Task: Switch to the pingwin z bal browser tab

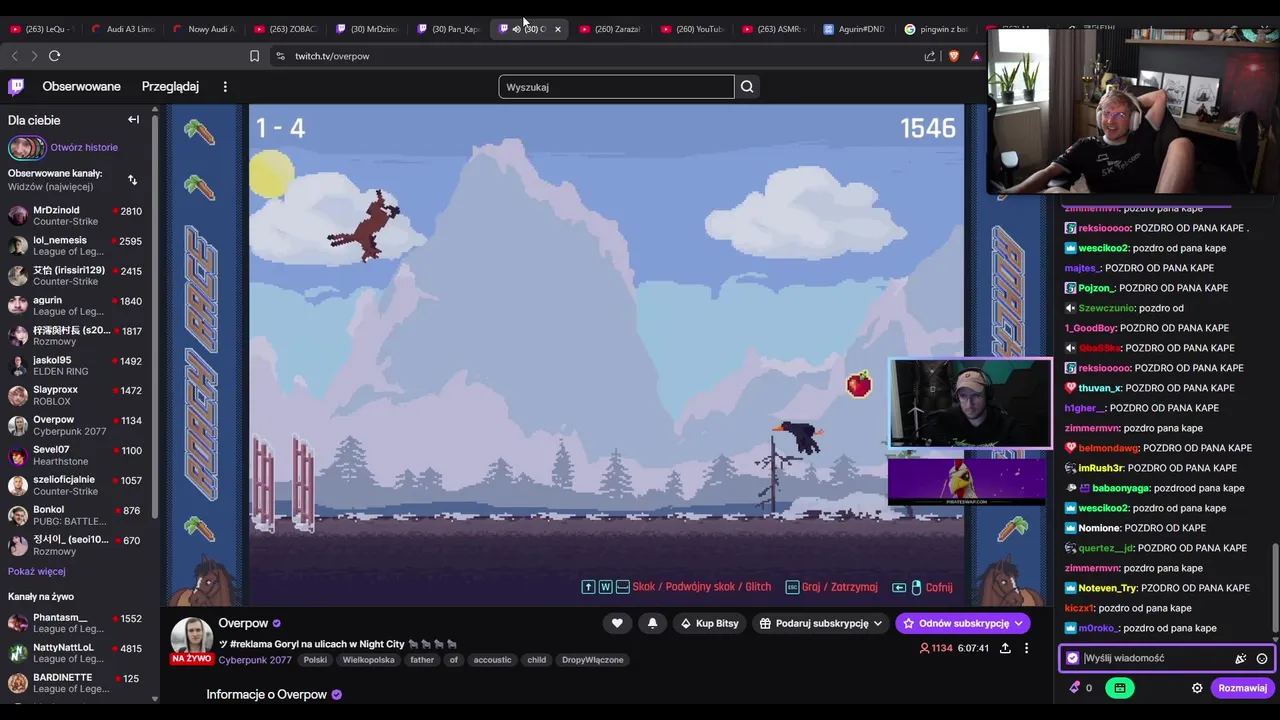Action: pyautogui.click(x=936, y=29)
